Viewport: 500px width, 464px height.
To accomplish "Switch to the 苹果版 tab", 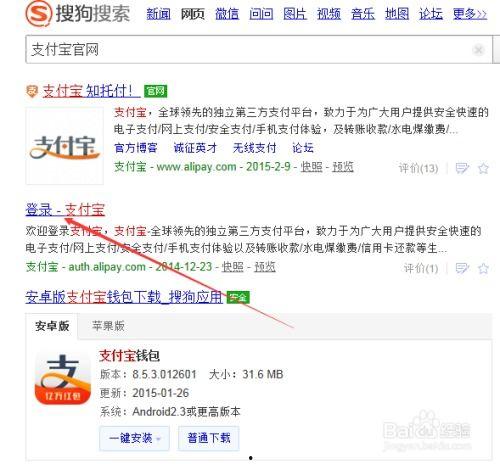I will click(x=108, y=326).
